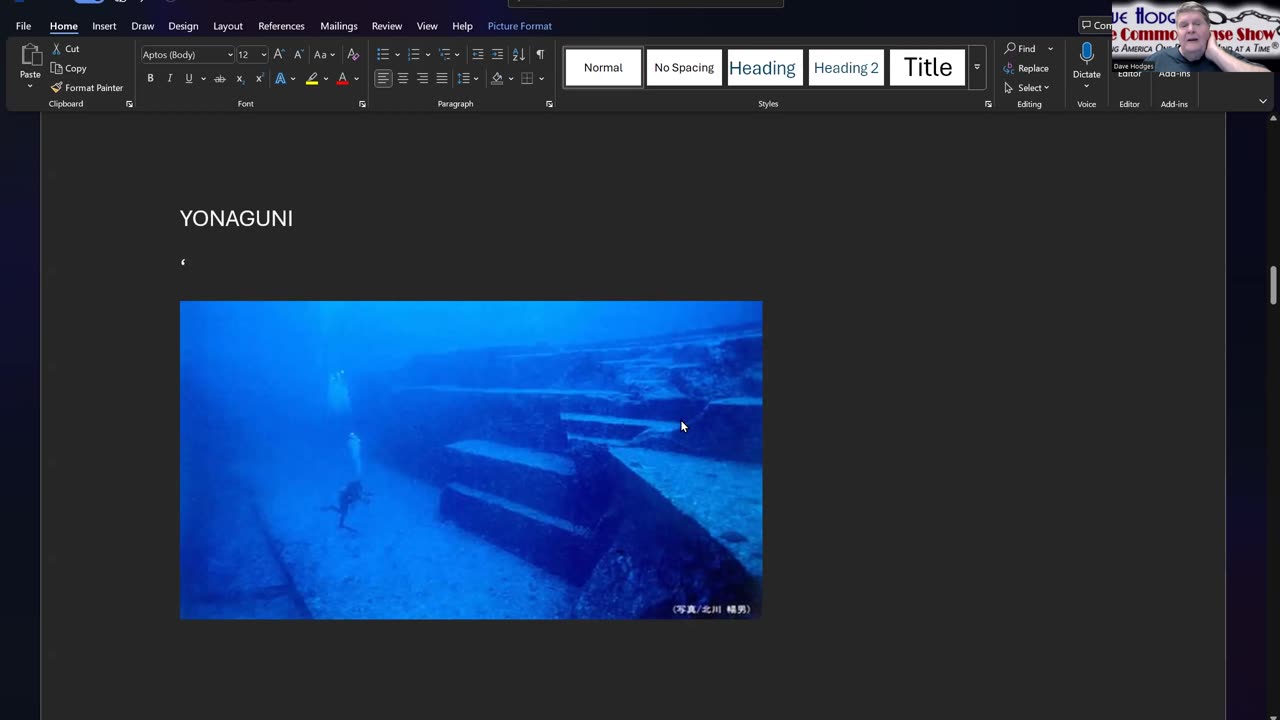Viewport: 1280px width, 720px height.
Task: Start Dictate with the microphone icon
Action: click(1086, 54)
